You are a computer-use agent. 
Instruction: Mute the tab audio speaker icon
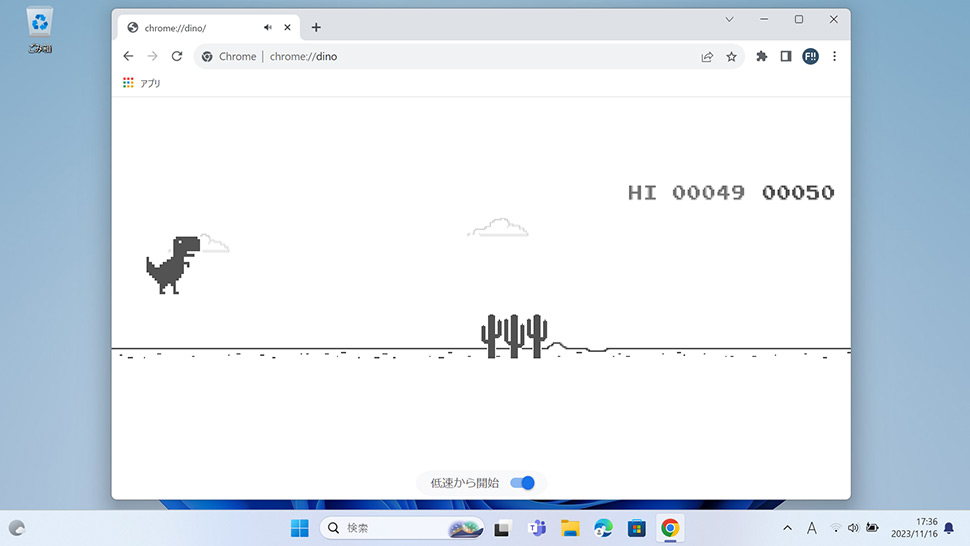point(268,27)
